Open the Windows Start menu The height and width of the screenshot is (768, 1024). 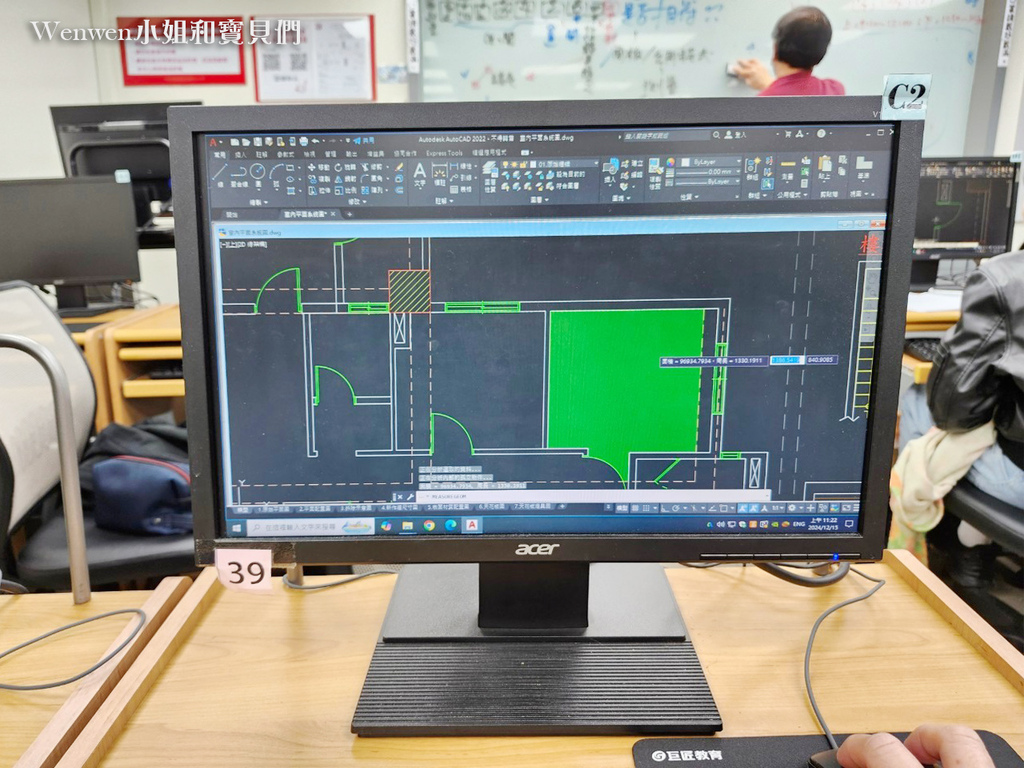(x=236, y=526)
